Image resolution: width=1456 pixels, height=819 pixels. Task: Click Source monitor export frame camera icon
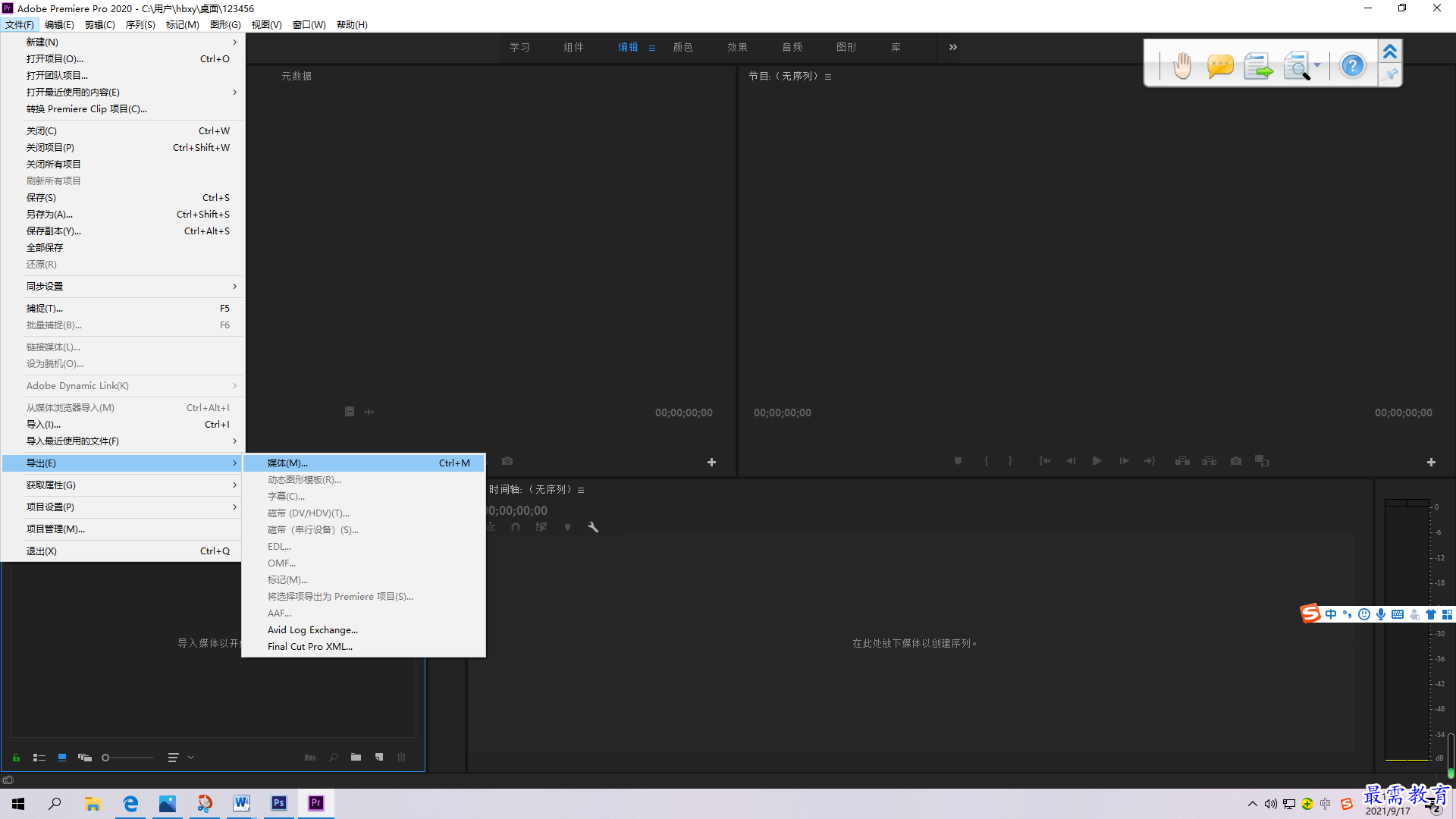coord(507,461)
